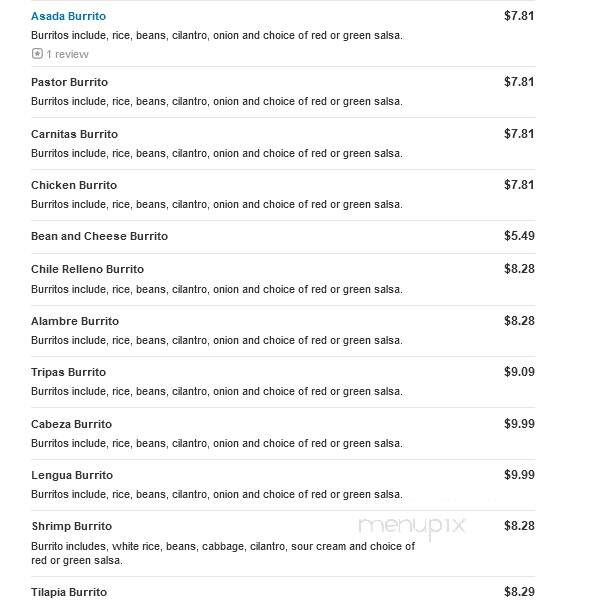The width and height of the screenshot is (591, 608).
Task: Select the Alambre Burrito item
Action: tap(75, 321)
